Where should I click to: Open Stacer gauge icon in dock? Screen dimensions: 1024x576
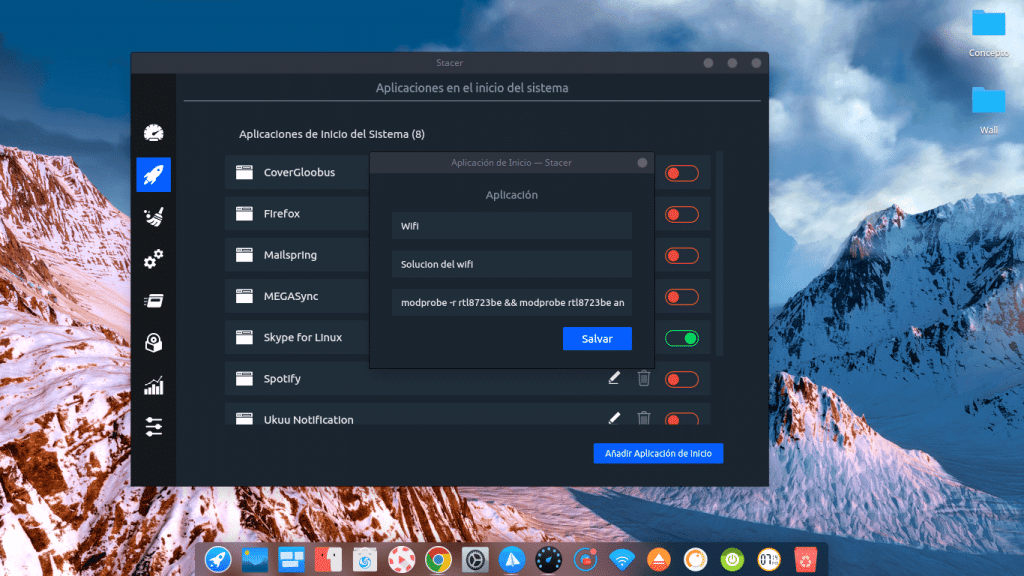tap(549, 560)
